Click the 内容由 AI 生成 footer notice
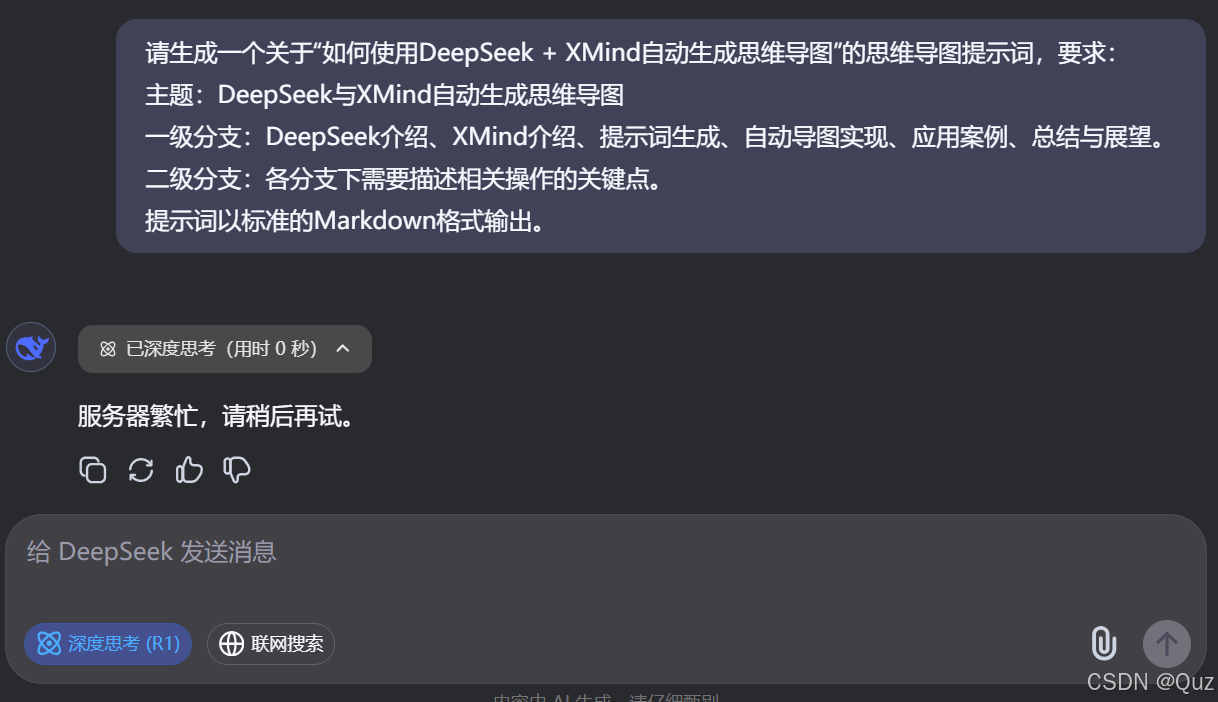This screenshot has height=702, width=1218. [x=606, y=698]
